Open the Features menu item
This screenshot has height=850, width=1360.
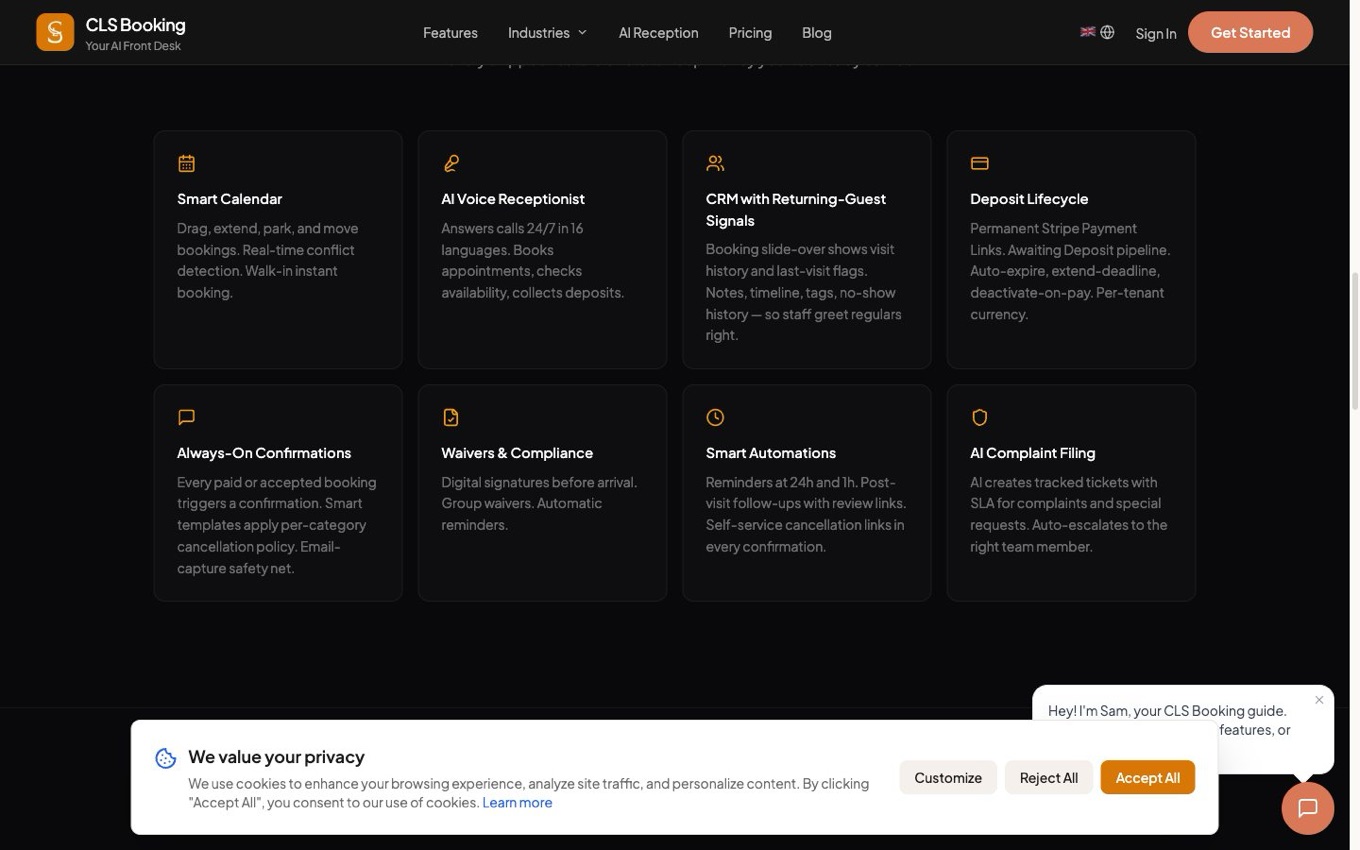click(450, 33)
